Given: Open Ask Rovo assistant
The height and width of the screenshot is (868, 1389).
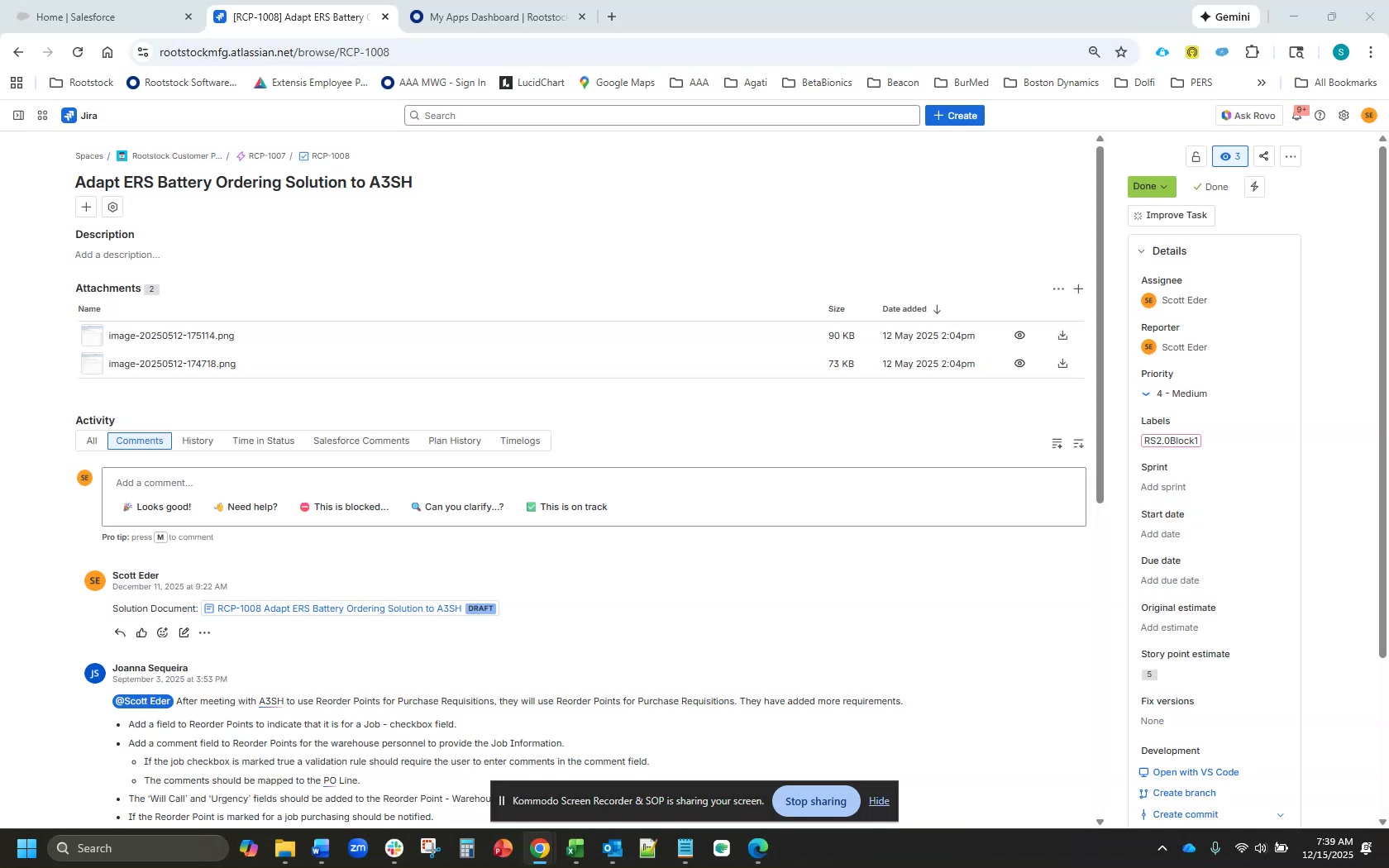Looking at the screenshot, I should [1248, 116].
